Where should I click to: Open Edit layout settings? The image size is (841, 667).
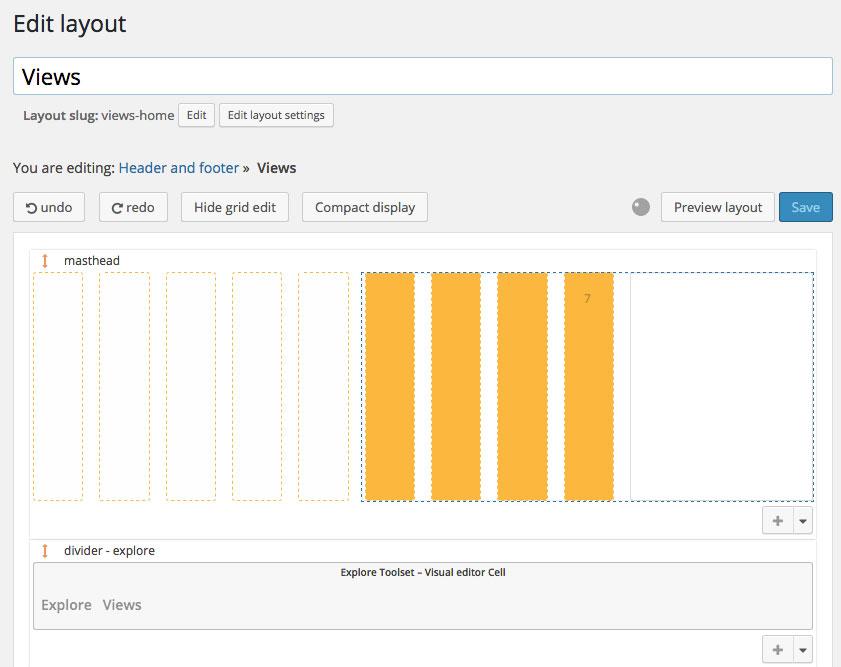[x=276, y=115]
